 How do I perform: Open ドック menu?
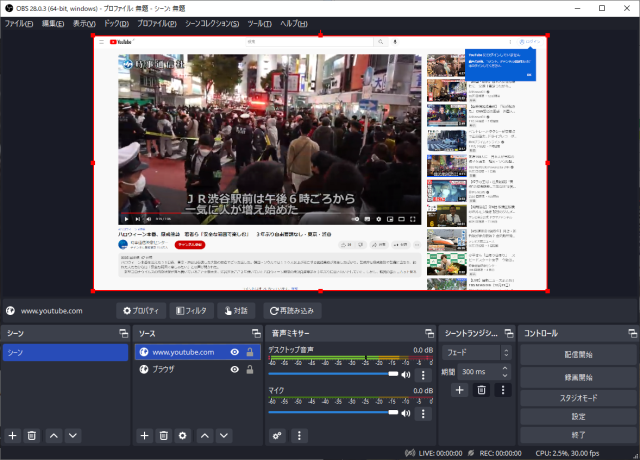116,24
